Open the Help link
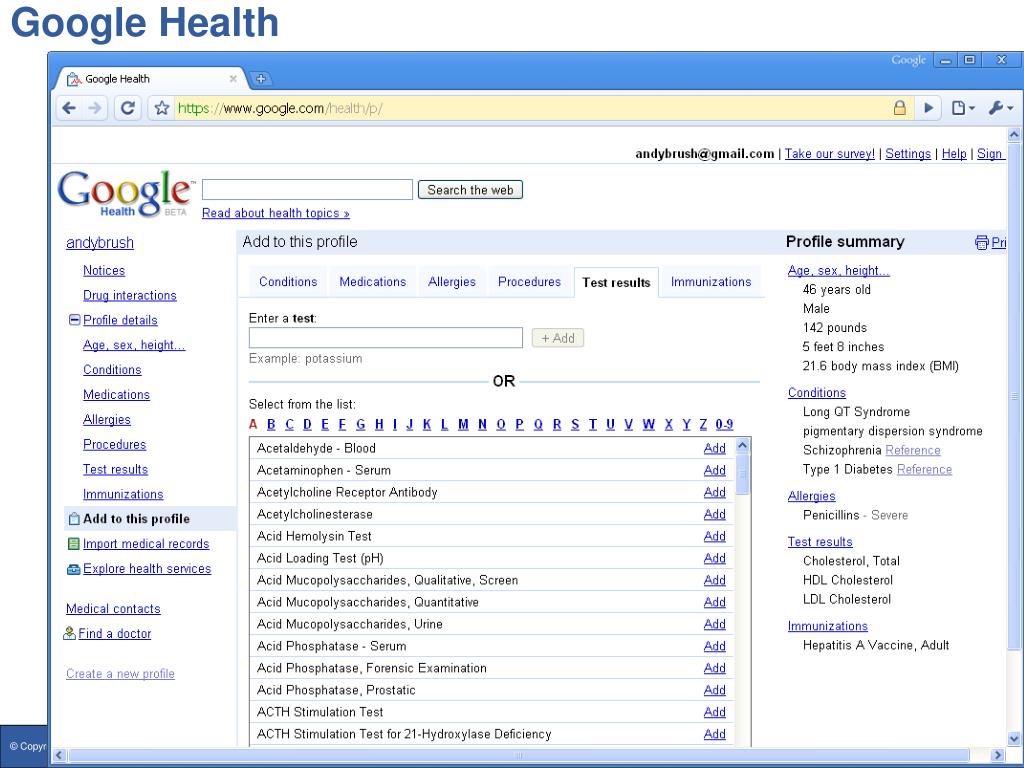 coord(953,153)
